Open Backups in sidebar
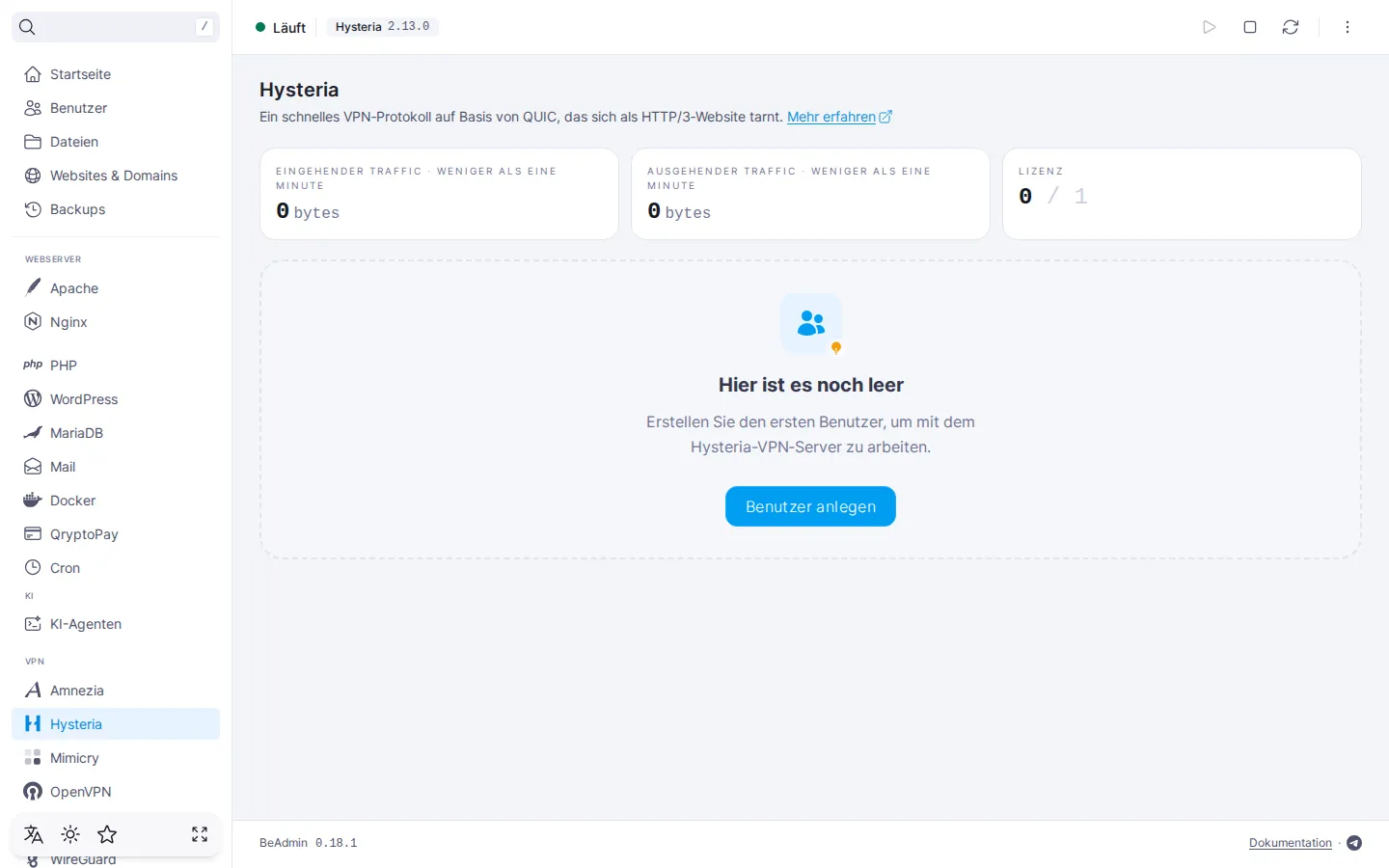Viewport: 1389px width, 868px height. point(116,209)
